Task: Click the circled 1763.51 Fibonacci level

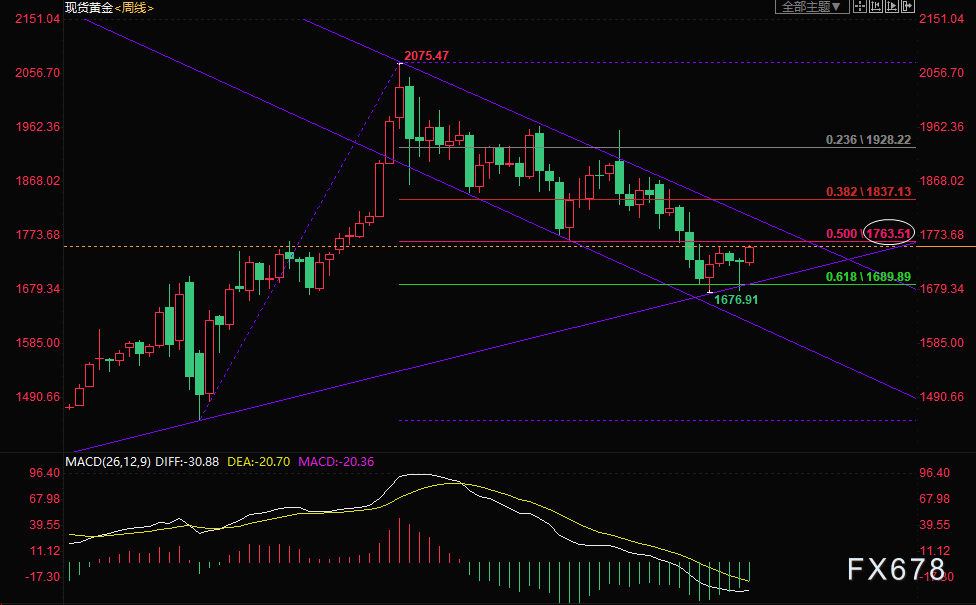Action: pos(889,233)
